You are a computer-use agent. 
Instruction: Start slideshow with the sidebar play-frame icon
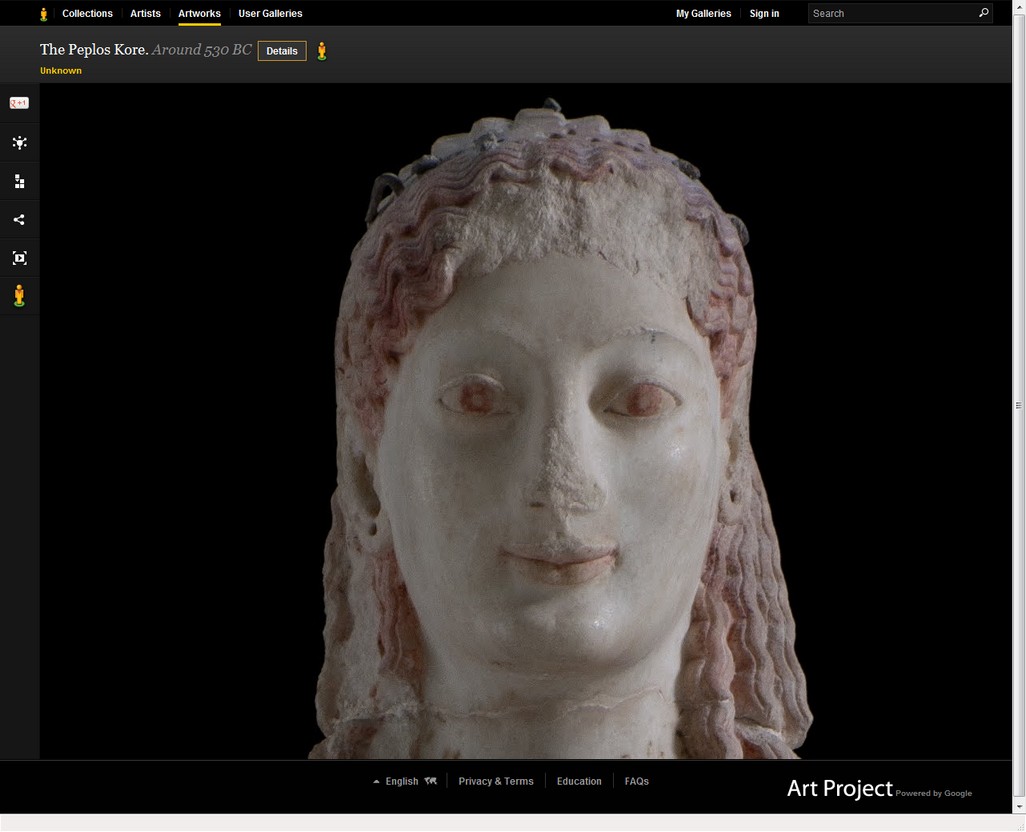(x=20, y=258)
